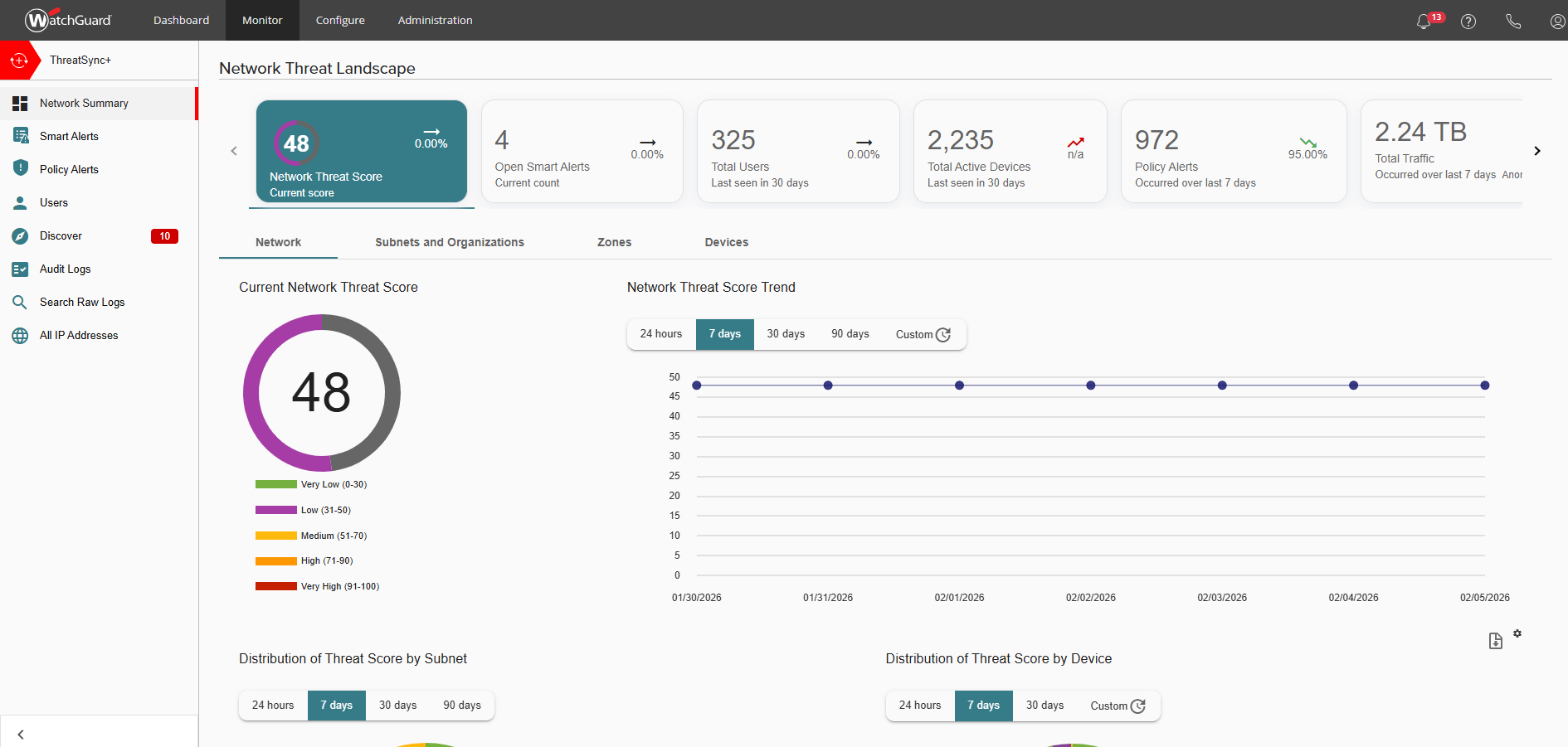
Task: Select 90 days for Distribution by Subnet
Action: (462, 706)
